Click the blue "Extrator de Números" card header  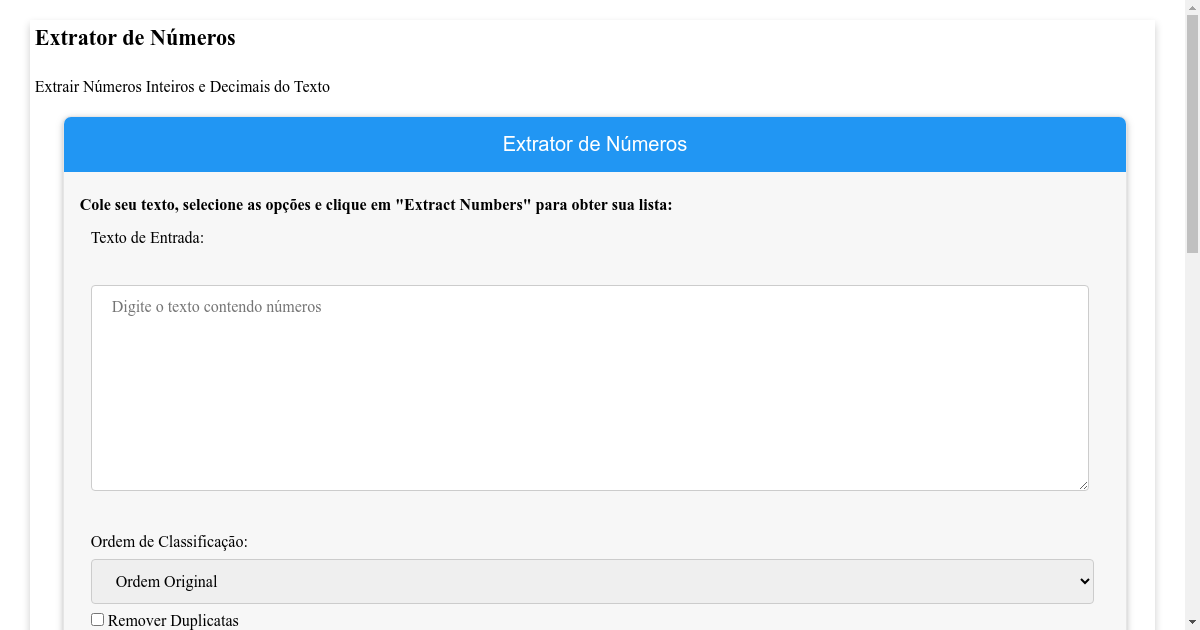coord(594,144)
